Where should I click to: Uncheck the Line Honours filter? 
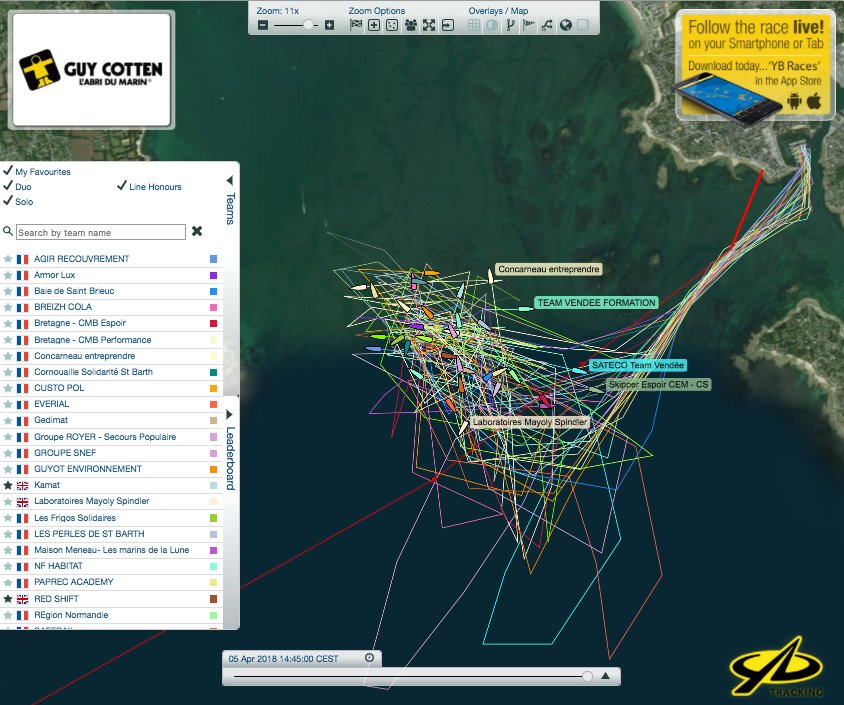[122, 186]
